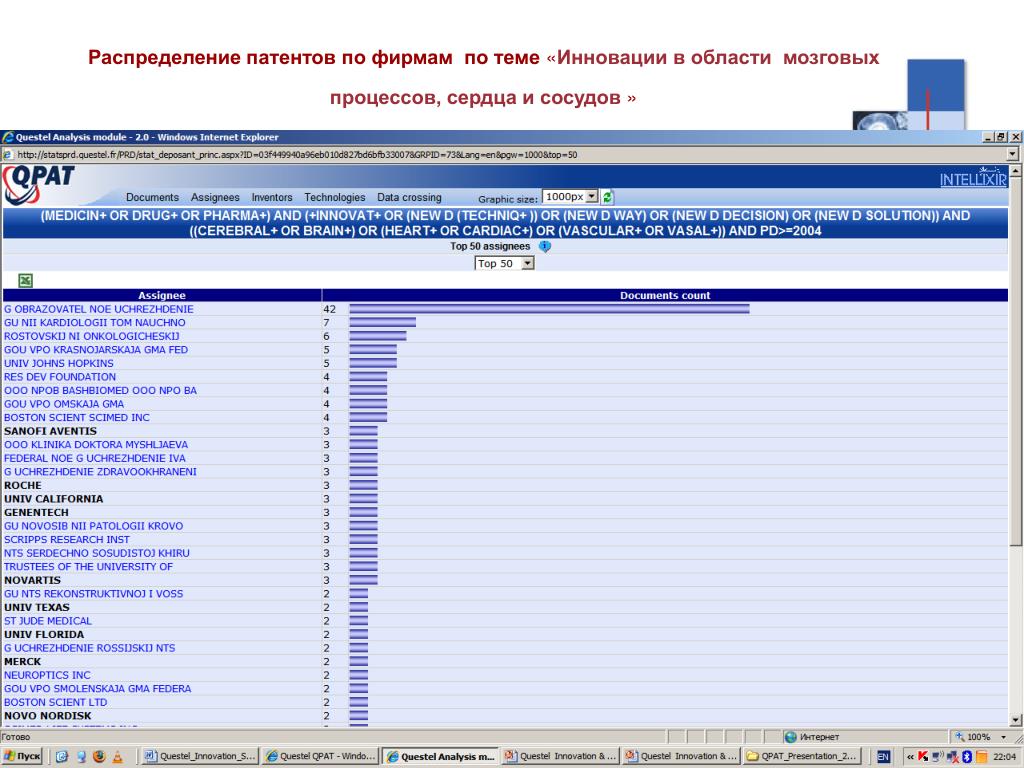Open assignee BOSTON SCIENT LTD
Viewport: 1024px width, 768px height.
(56, 702)
